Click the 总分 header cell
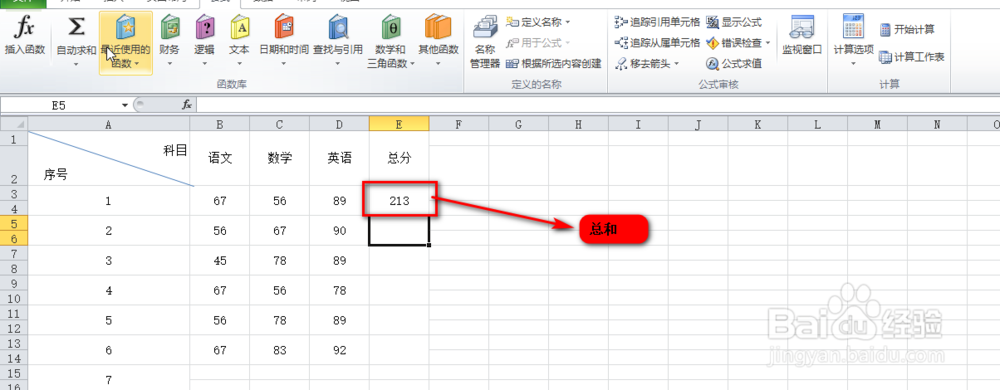1000x390 pixels. point(399,159)
